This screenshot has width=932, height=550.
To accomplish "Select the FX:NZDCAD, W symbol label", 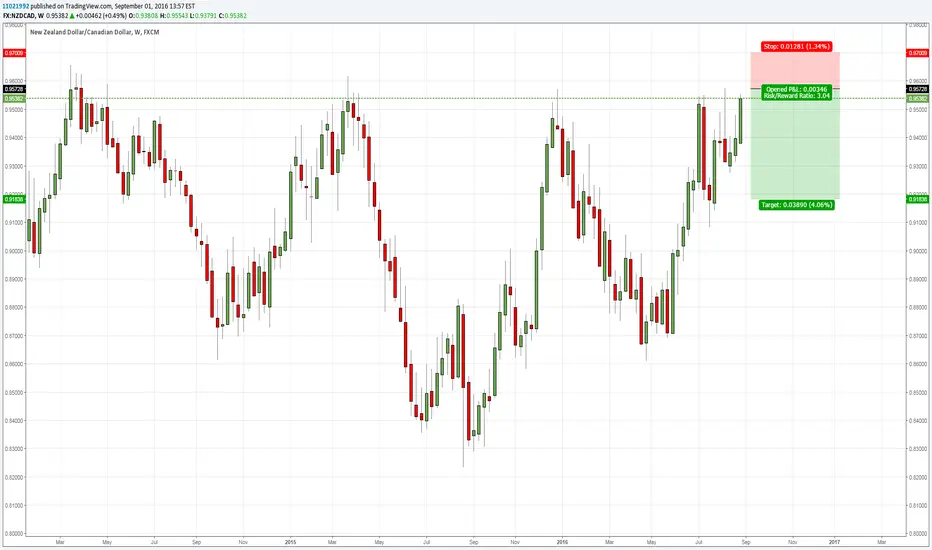I will point(23,15).
